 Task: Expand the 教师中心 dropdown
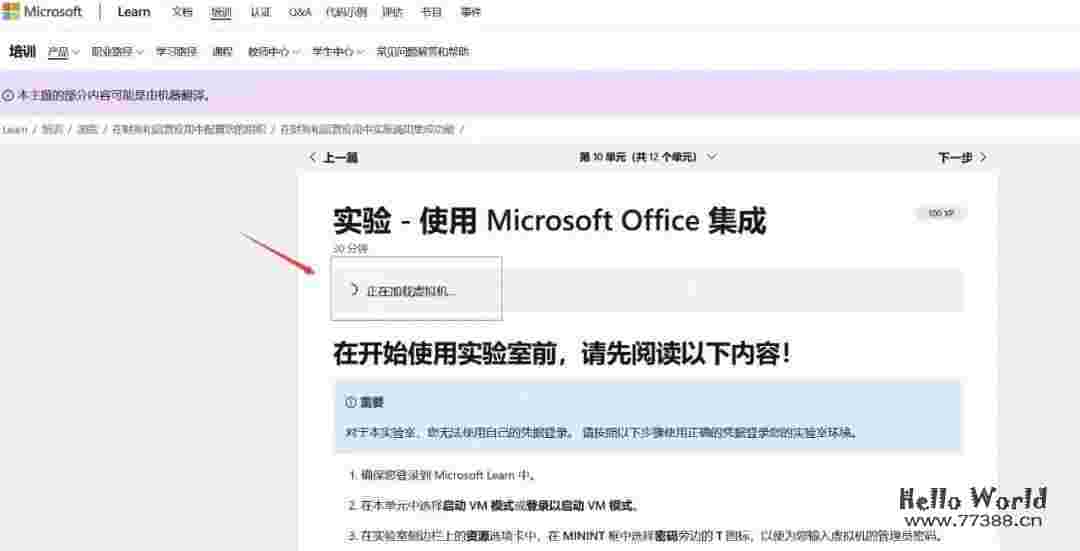(x=274, y=52)
